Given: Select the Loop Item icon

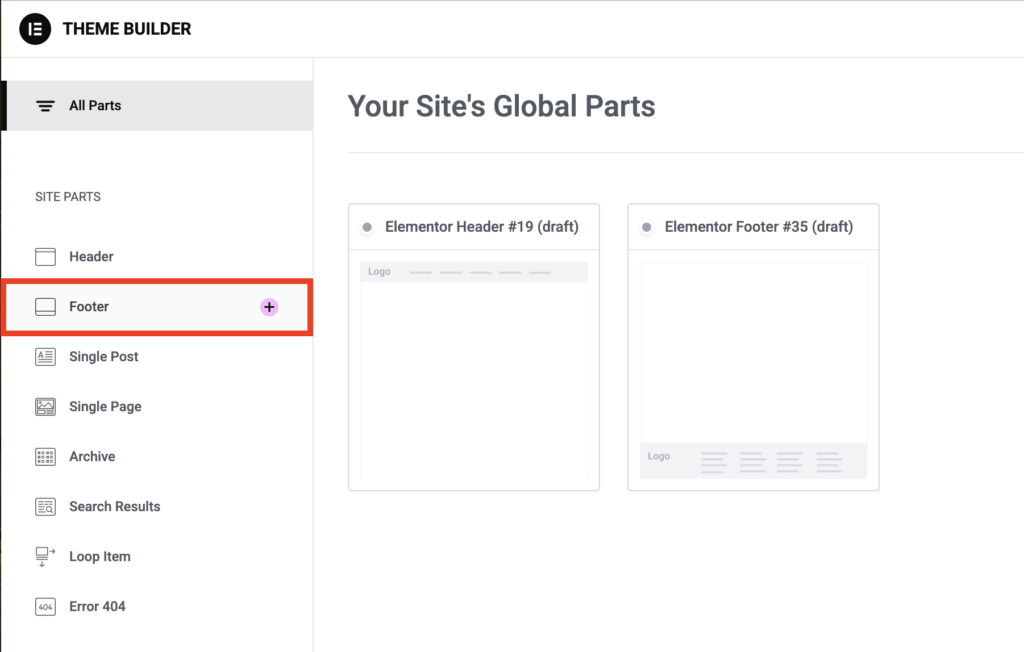Looking at the screenshot, I should pyautogui.click(x=45, y=556).
